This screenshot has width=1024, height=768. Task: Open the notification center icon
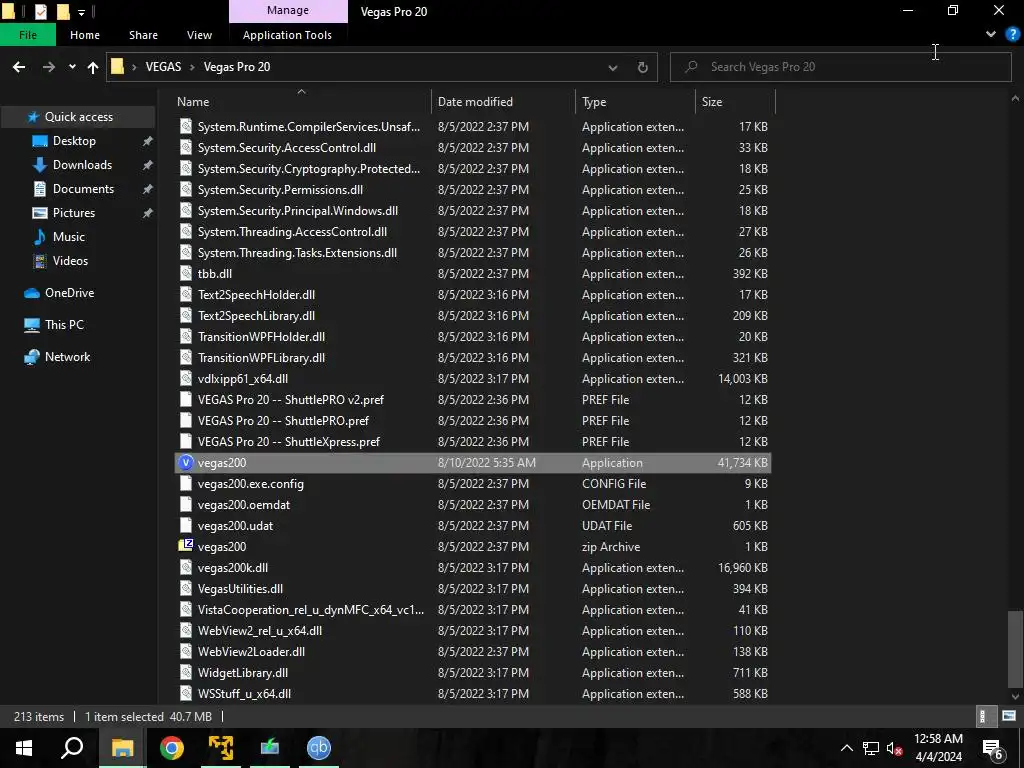pyautogui.click(x=993, y=749)
